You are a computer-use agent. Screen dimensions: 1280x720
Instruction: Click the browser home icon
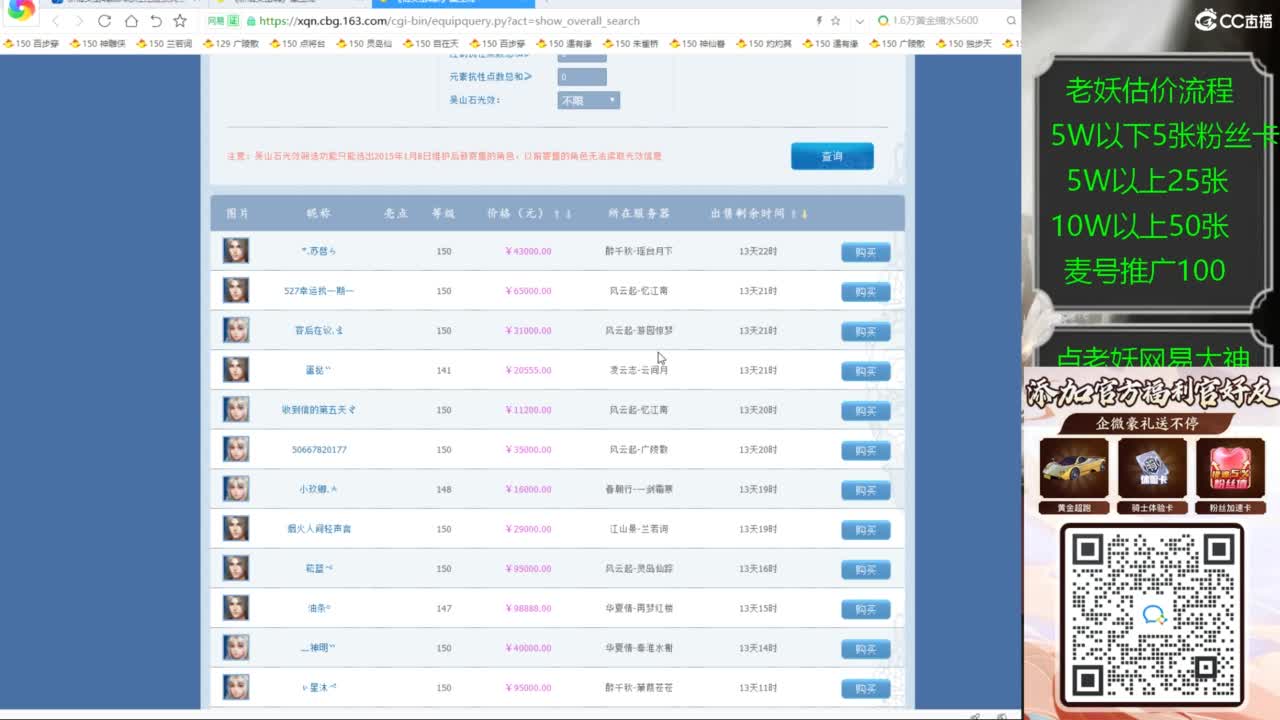pos(131,21)
